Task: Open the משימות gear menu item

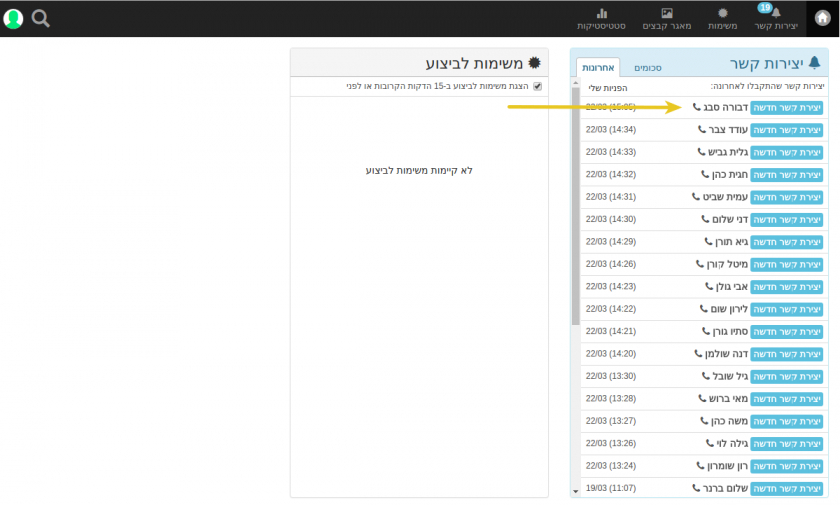Action: tap(722, 18)
